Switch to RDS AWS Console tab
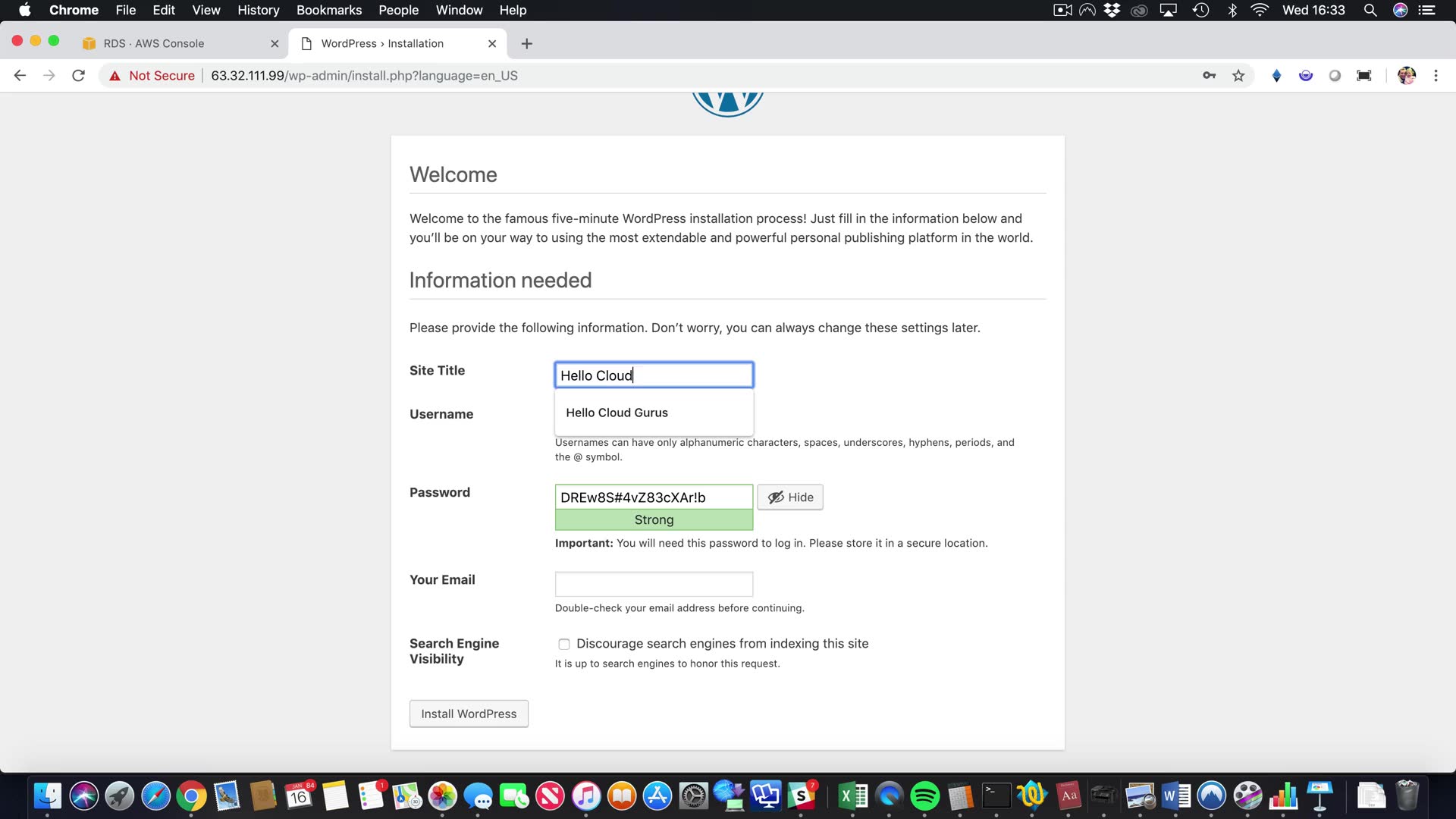Viewport: 1456px width, 819px height. click(x=154, y=44)
